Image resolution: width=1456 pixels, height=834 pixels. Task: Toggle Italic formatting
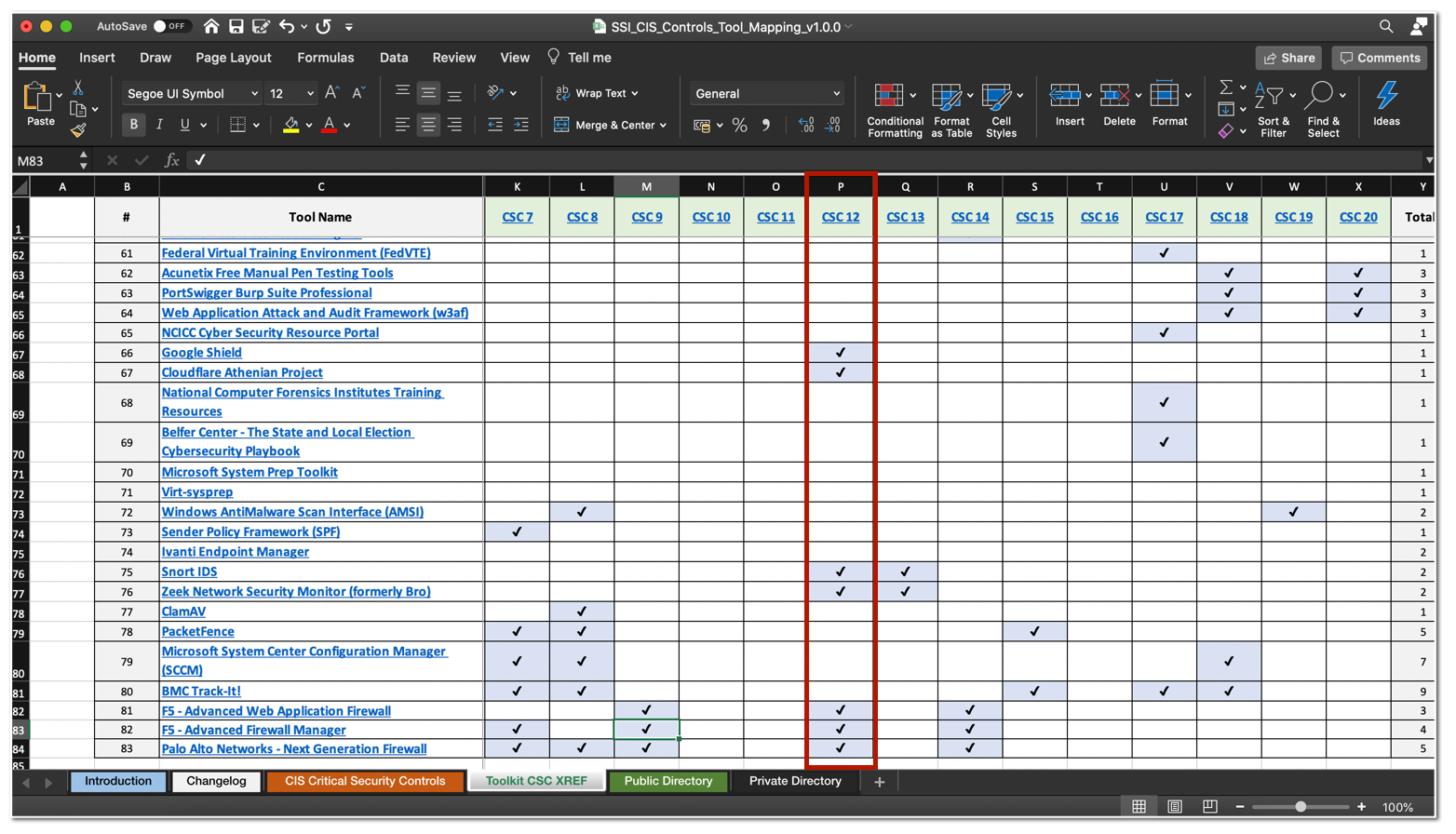[159, 125]
